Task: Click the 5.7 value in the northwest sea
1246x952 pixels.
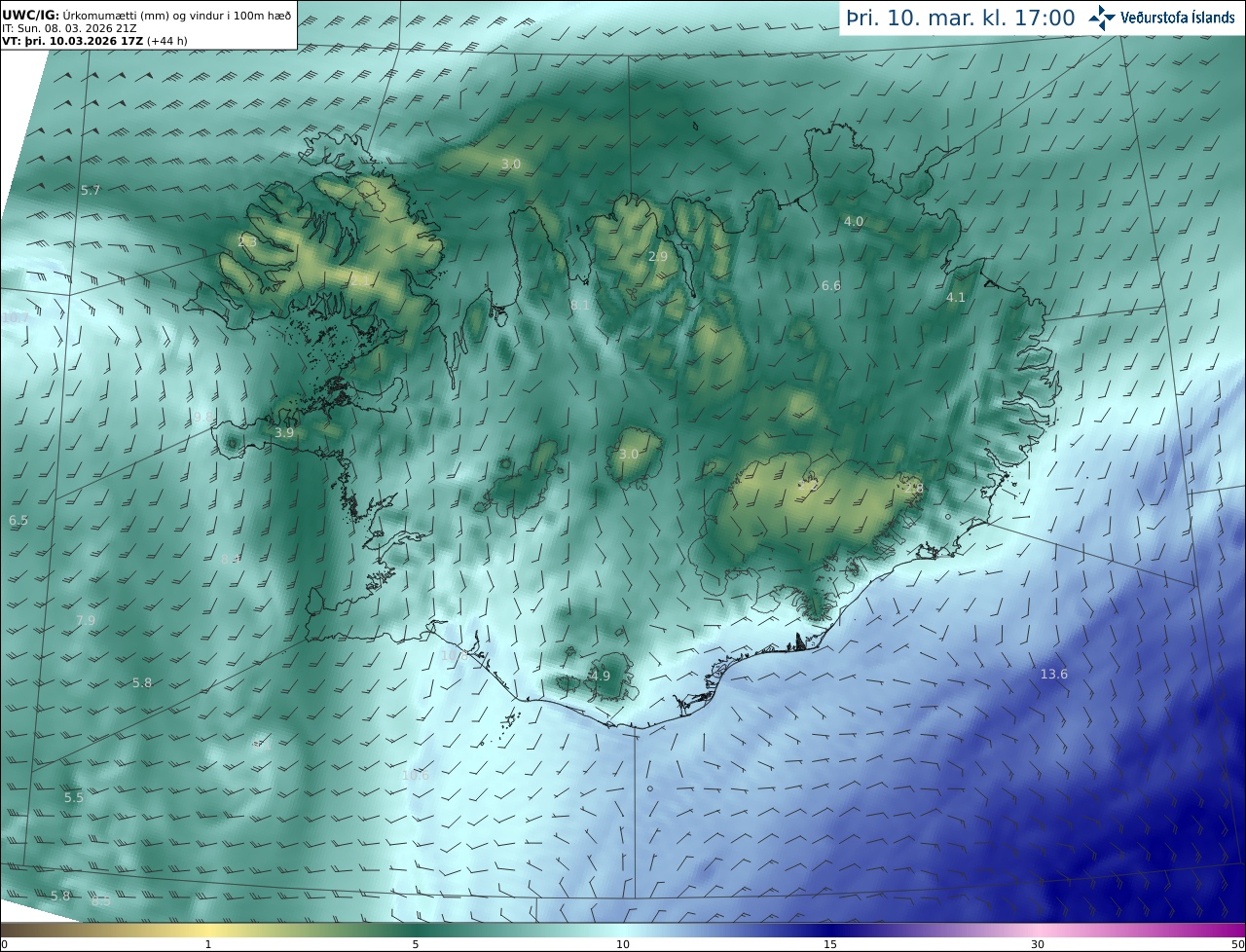Action: [x=91, y=191]
